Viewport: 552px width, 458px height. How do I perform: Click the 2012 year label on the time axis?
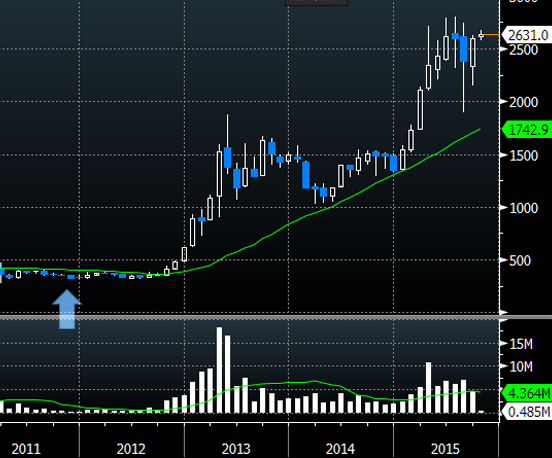(131, 449)
